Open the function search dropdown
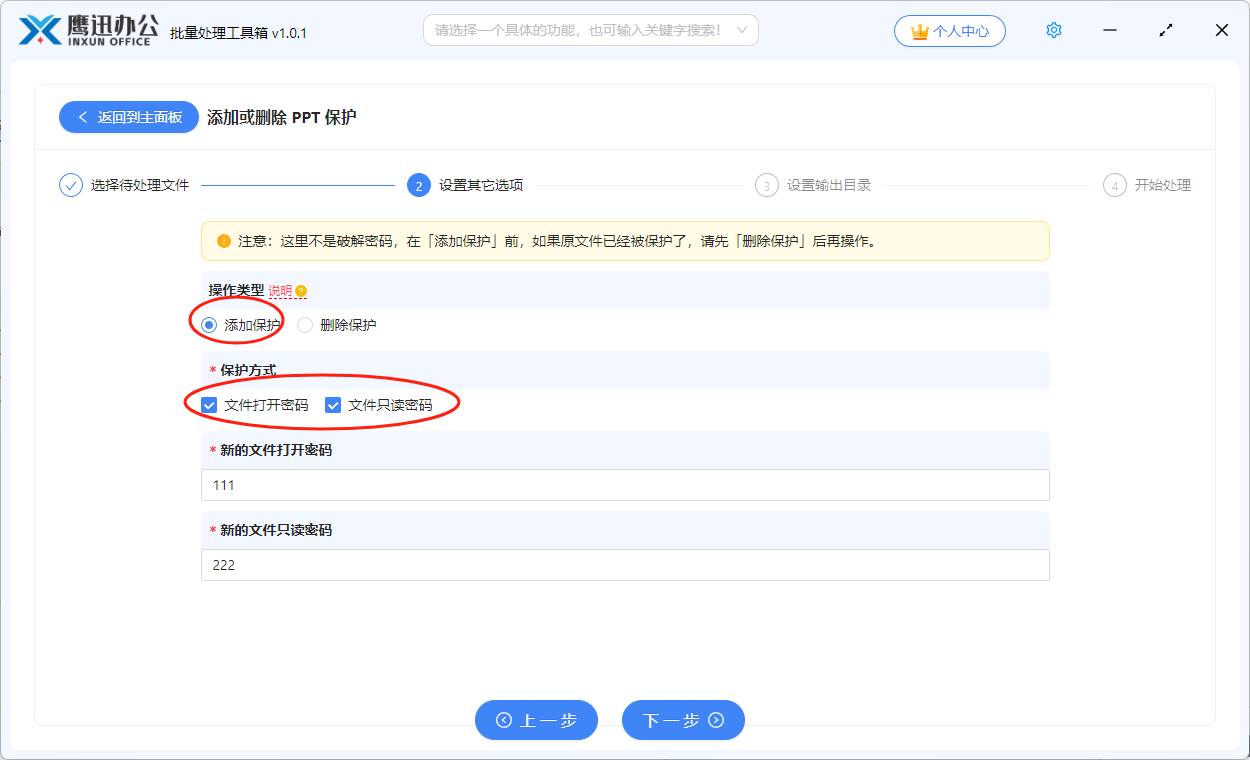Screen dimensions: 1250x760 591,30
